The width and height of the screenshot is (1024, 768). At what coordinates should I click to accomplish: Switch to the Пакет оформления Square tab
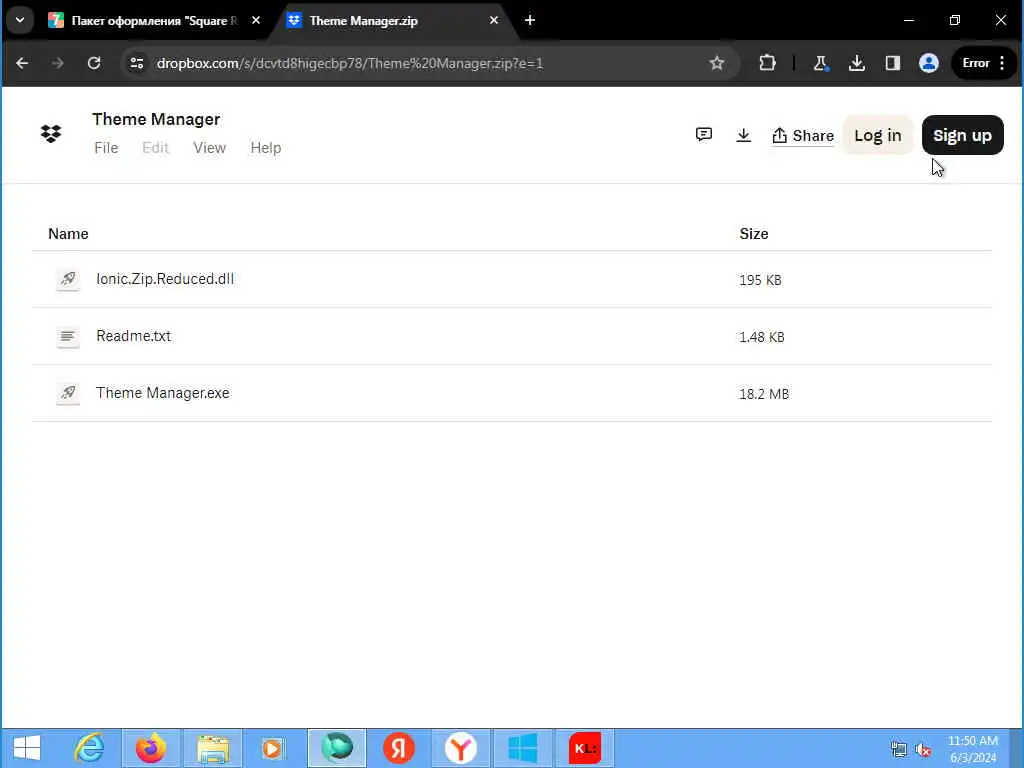(155, 21)
